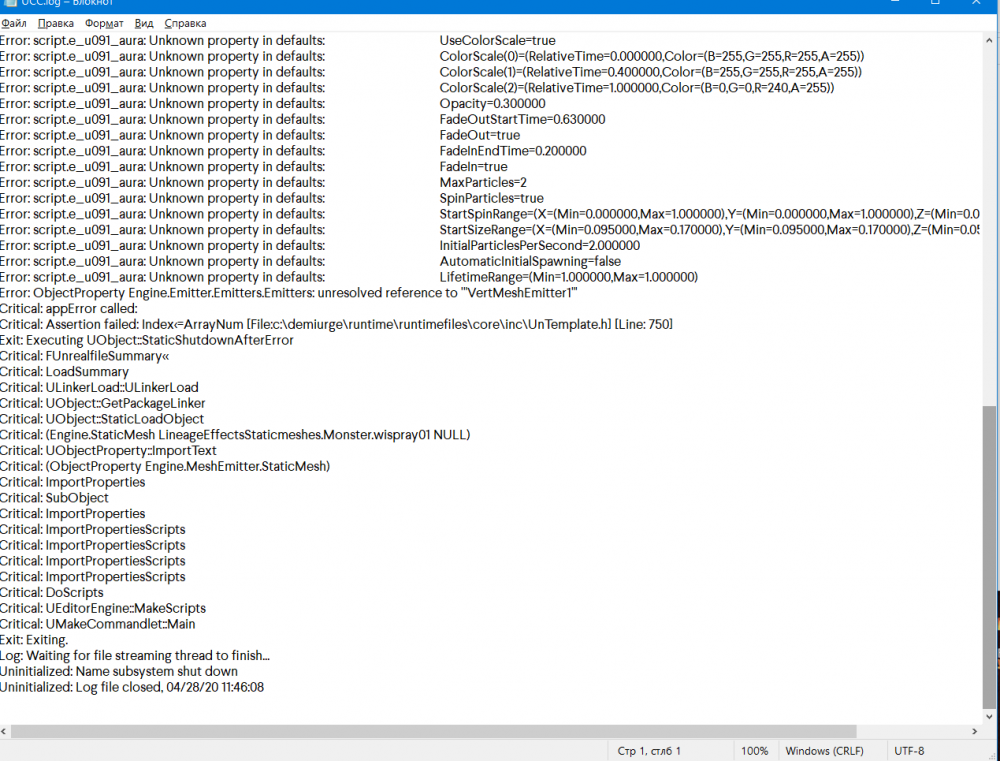Click the UTF-8 encoding status field
This screenshot has height=761, width=1000.
click(x=909, y=751)
